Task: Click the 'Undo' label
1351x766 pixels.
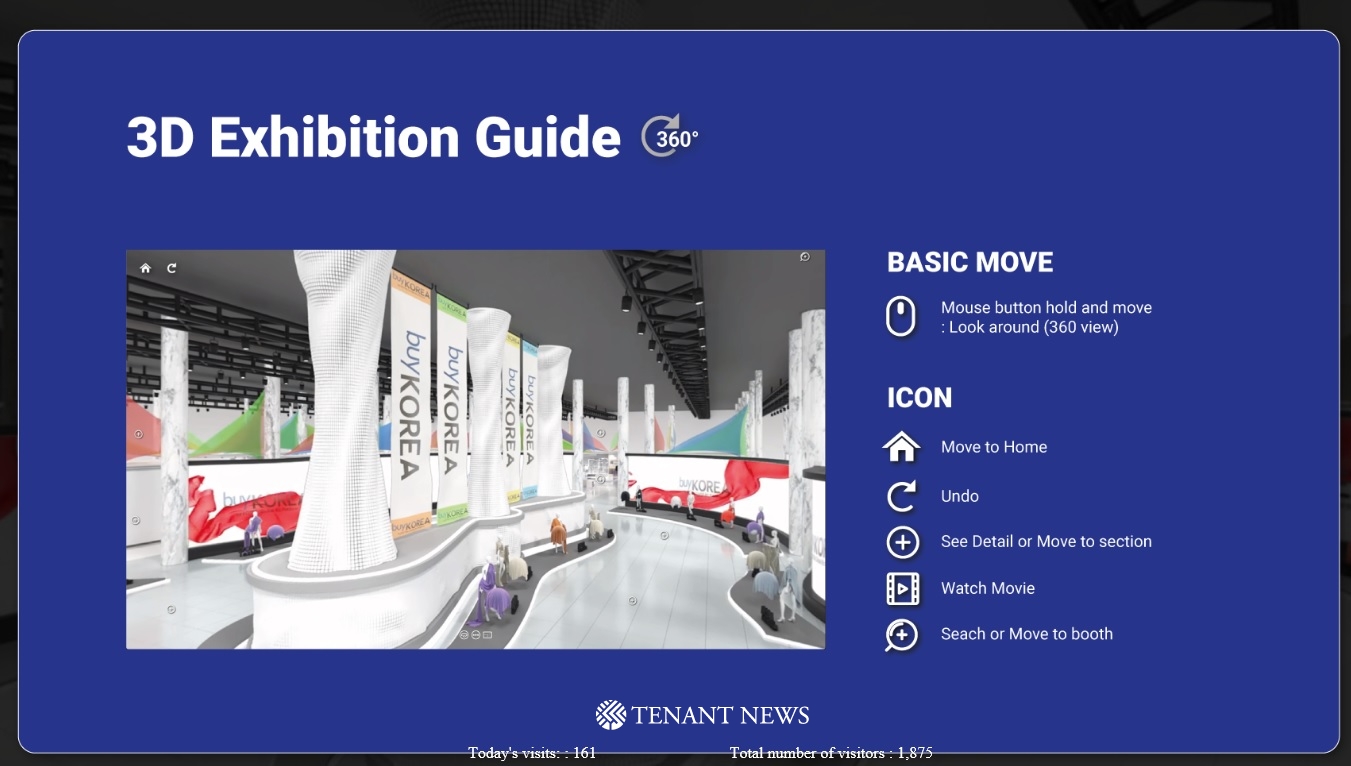Action: tap(960, 496)
